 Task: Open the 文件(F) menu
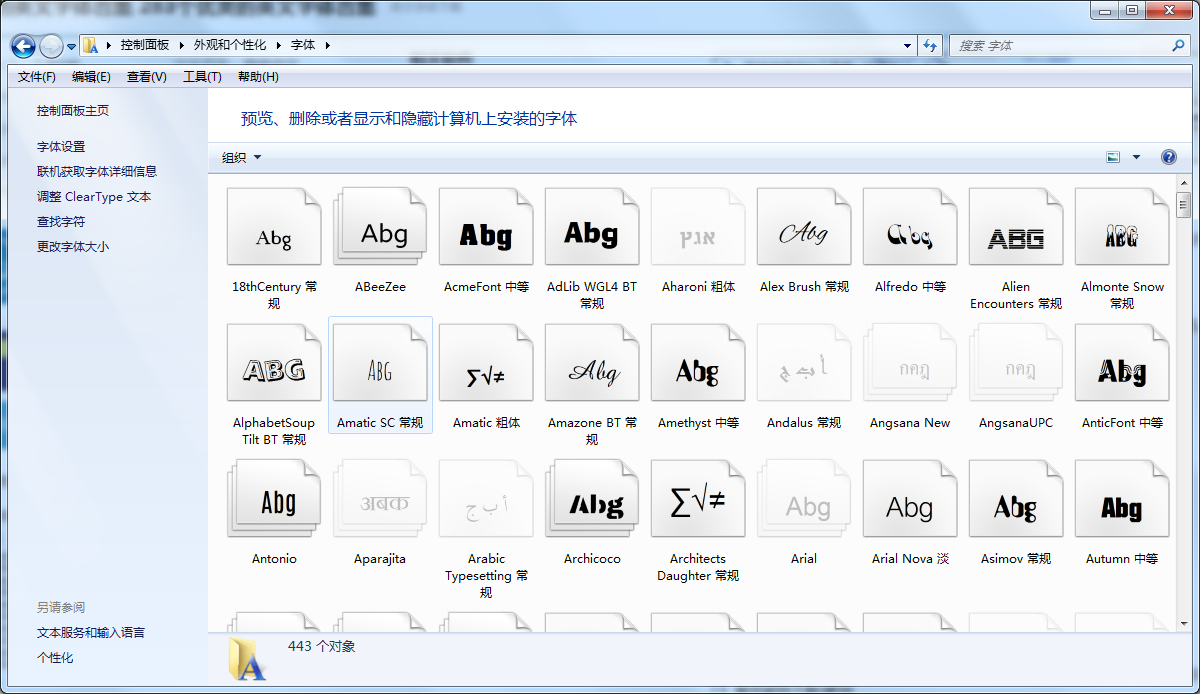point(37,77)
